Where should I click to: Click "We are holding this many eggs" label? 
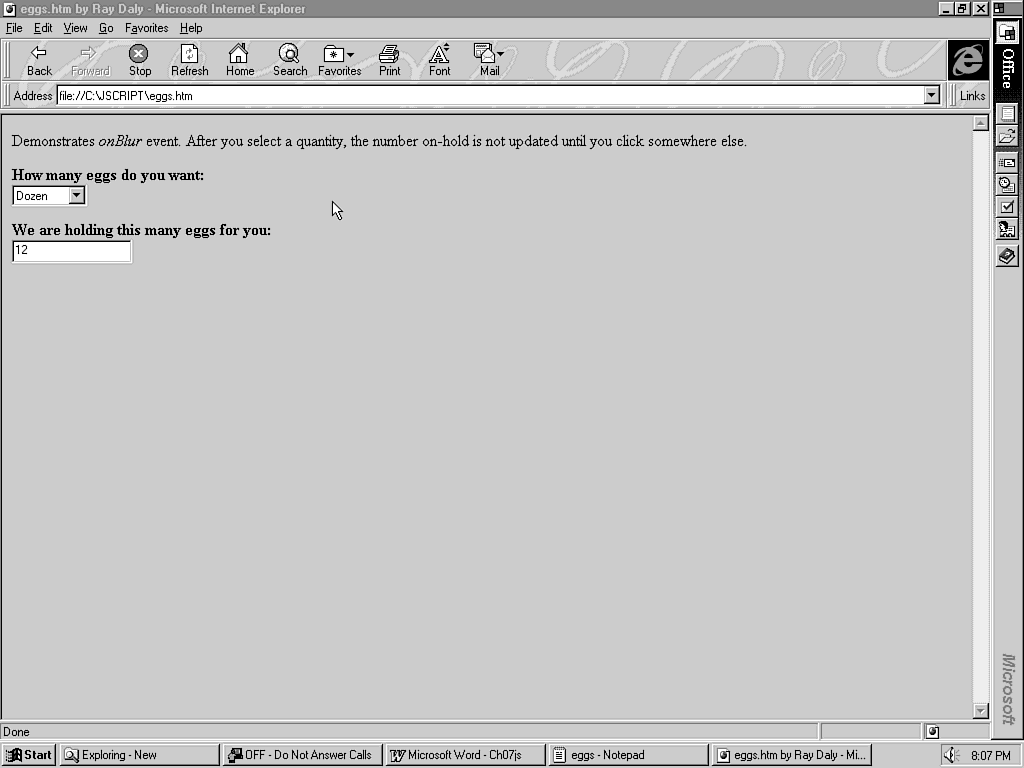(141, 230)
